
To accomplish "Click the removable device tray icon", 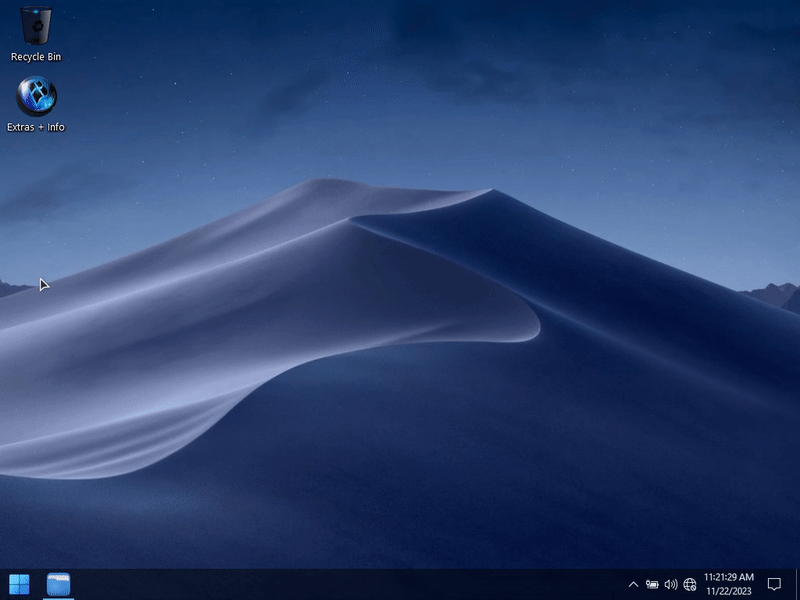I will pos(652,585).
